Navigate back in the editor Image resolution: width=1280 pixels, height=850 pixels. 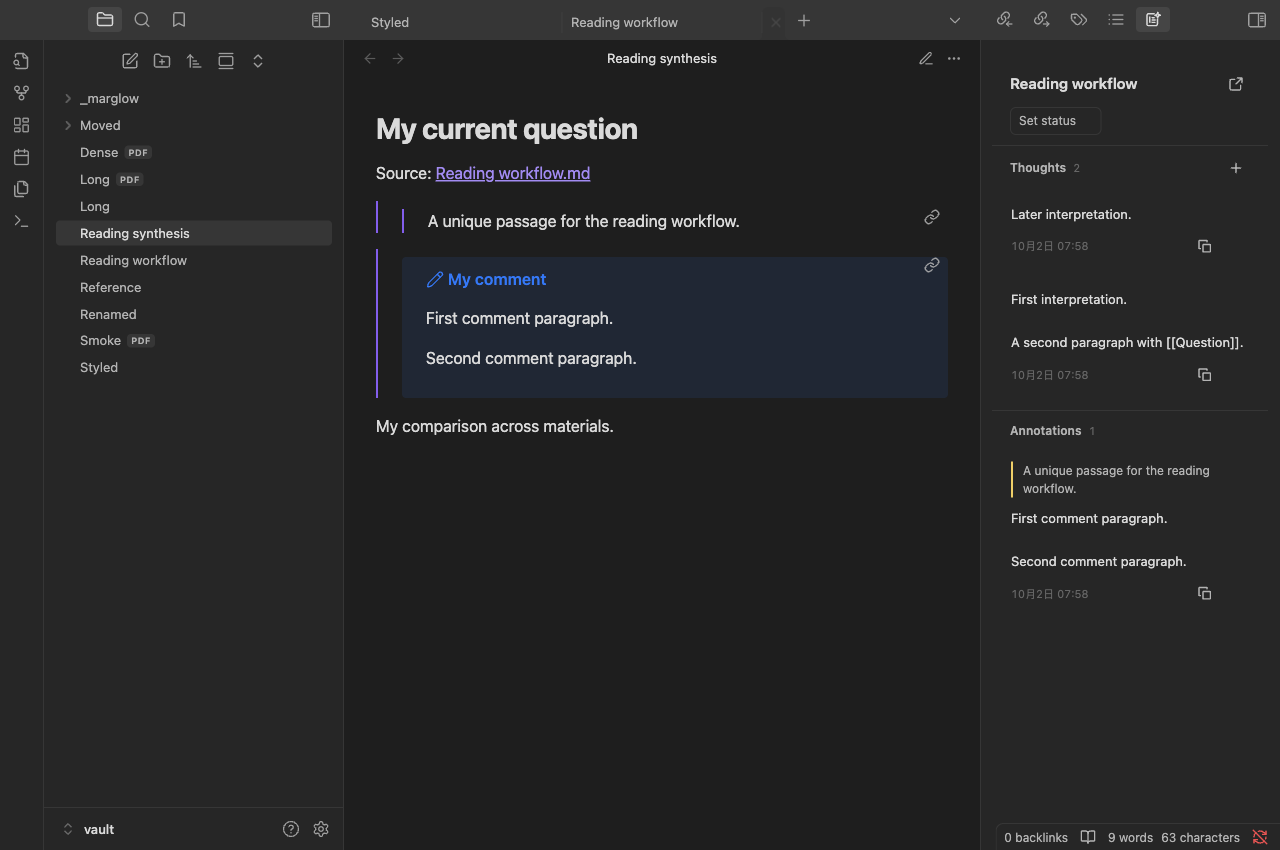370,59
